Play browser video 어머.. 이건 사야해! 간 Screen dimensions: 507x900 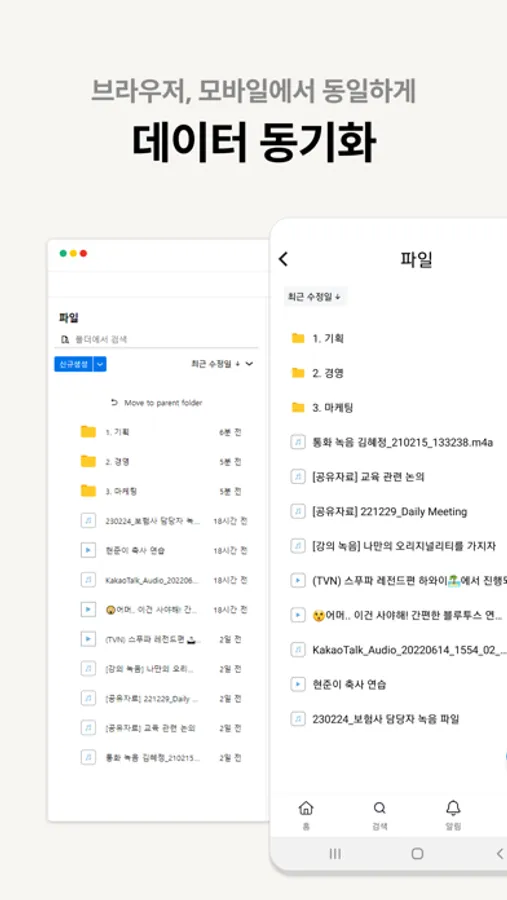click(x=162, y=610)
